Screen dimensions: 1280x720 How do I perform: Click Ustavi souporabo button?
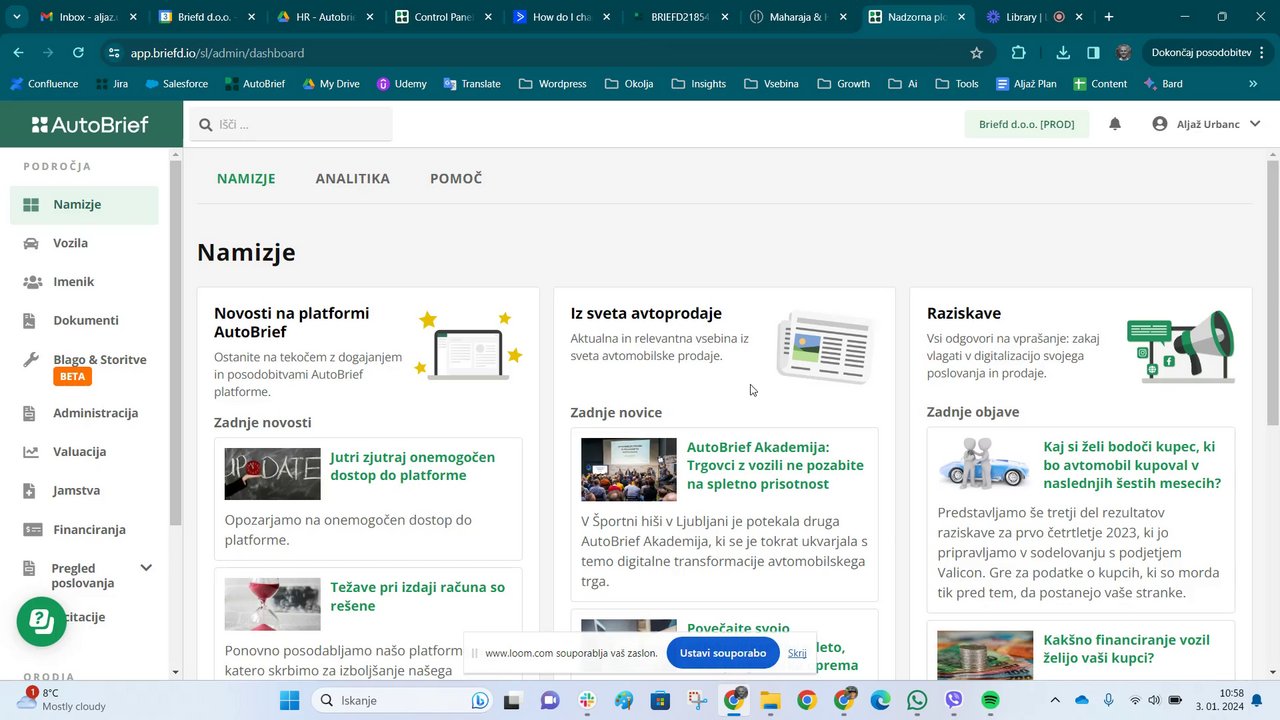[723, 653]
